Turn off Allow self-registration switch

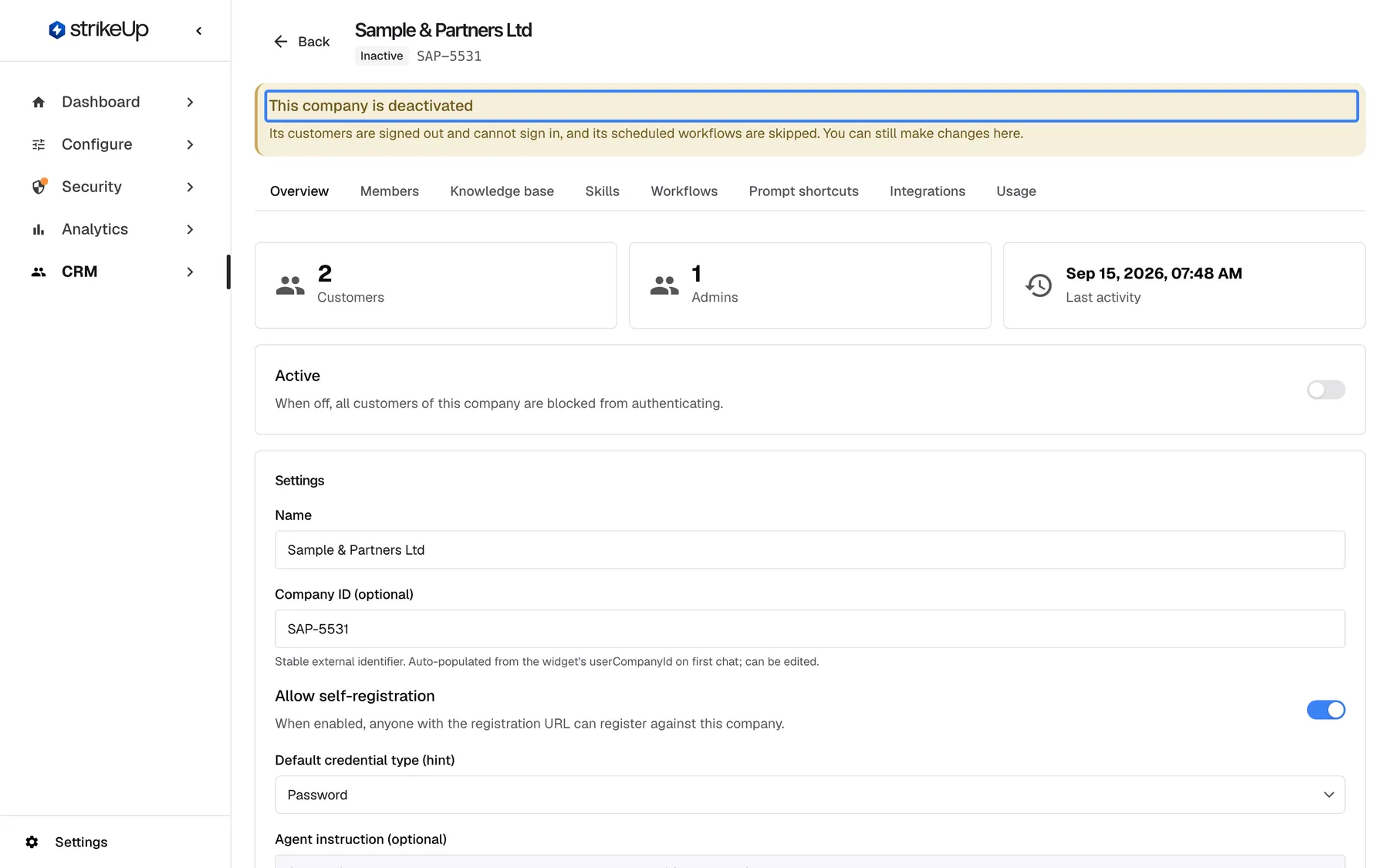click(x=1326, y=710)
